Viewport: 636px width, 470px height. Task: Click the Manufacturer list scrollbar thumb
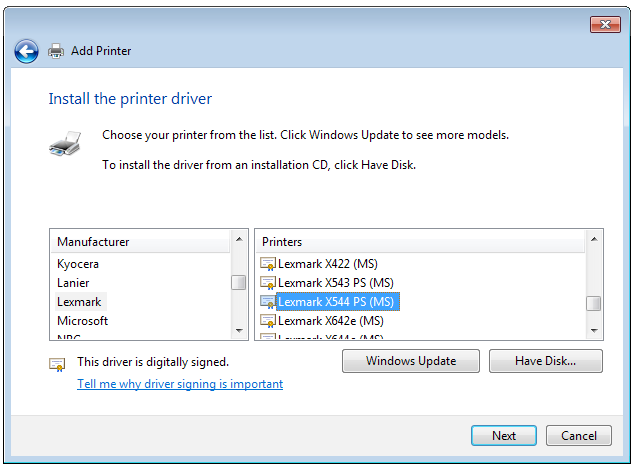239,283
